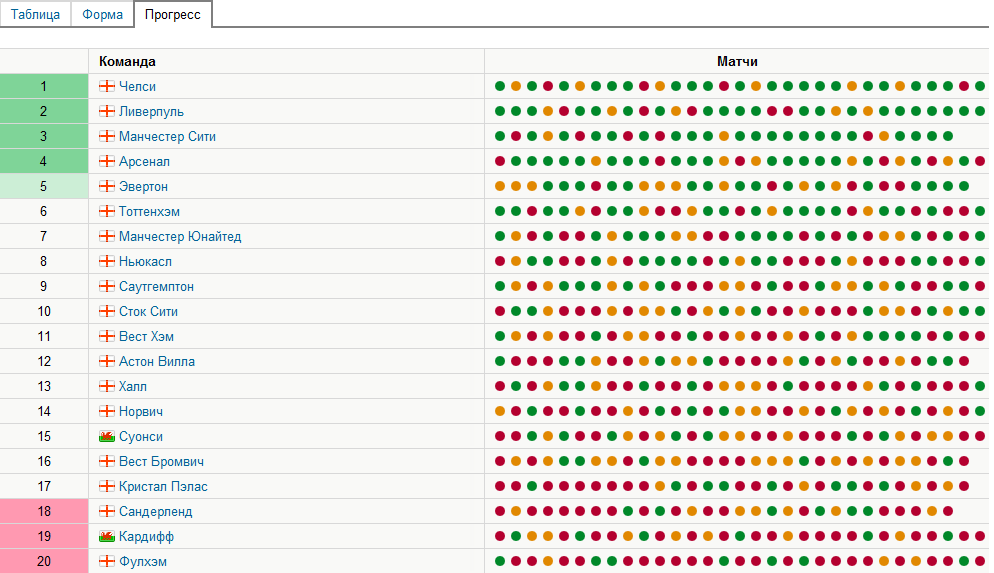The width and height of the screenshot is (994, 573).
Task: Open the Халл team link
Action: [x=132, y=387]
